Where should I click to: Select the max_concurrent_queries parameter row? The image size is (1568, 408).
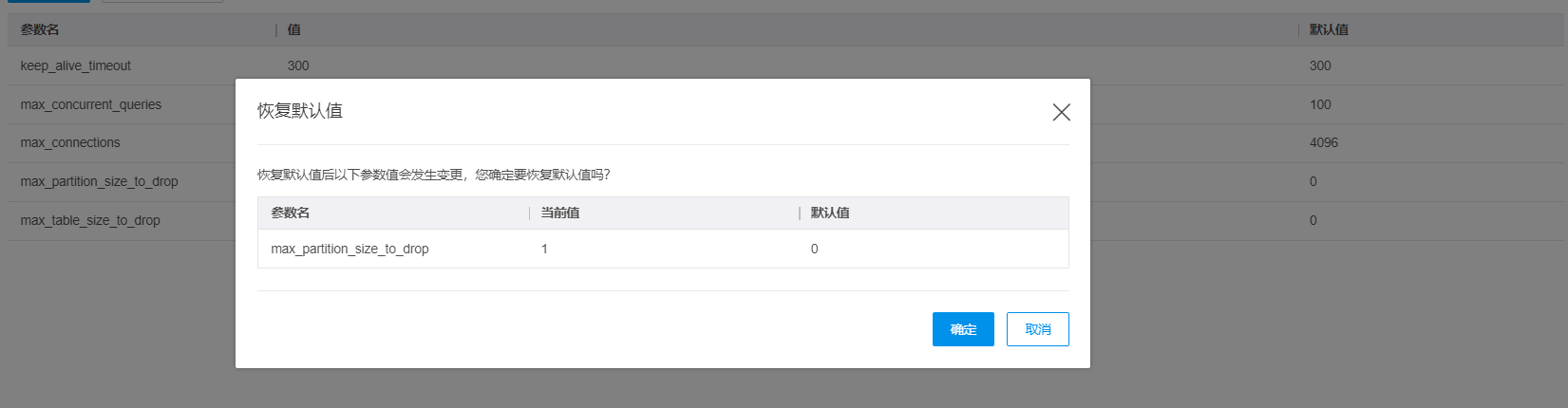(x=91, y=104)
